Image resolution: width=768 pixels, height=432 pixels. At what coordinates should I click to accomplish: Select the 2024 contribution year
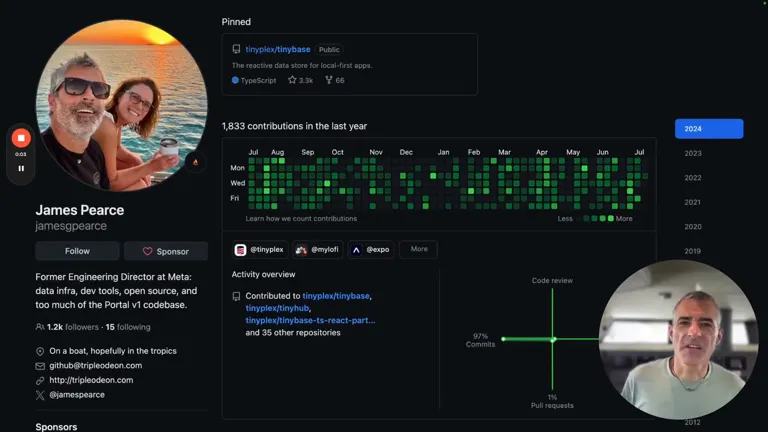(709, 129)
